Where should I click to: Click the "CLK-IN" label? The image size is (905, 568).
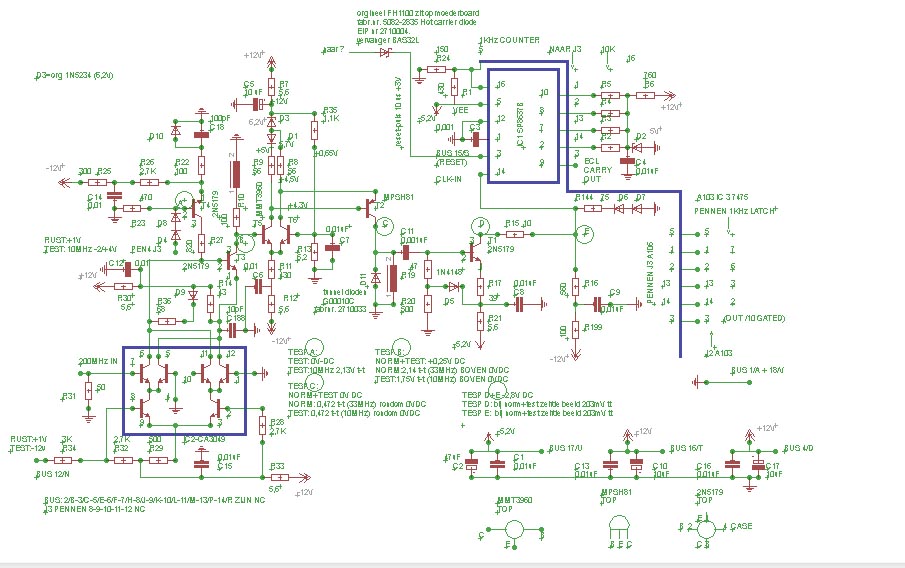448,180
